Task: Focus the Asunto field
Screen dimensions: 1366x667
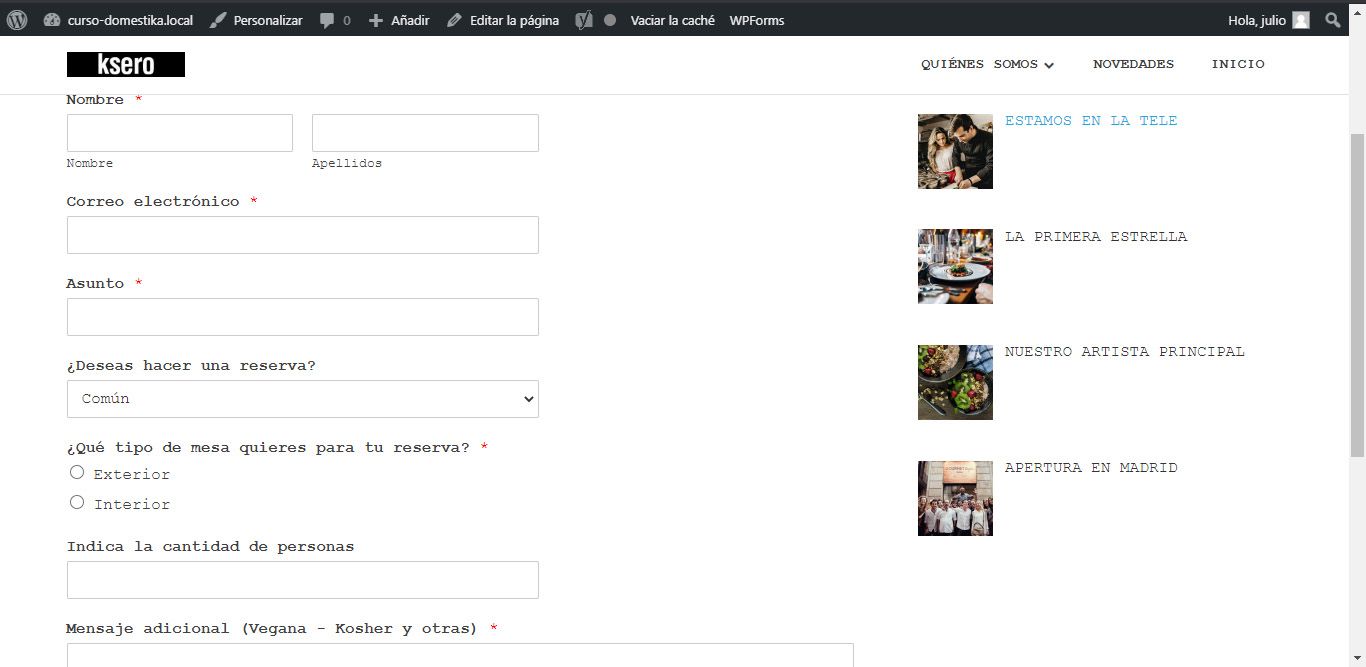Action: (303, 317)
